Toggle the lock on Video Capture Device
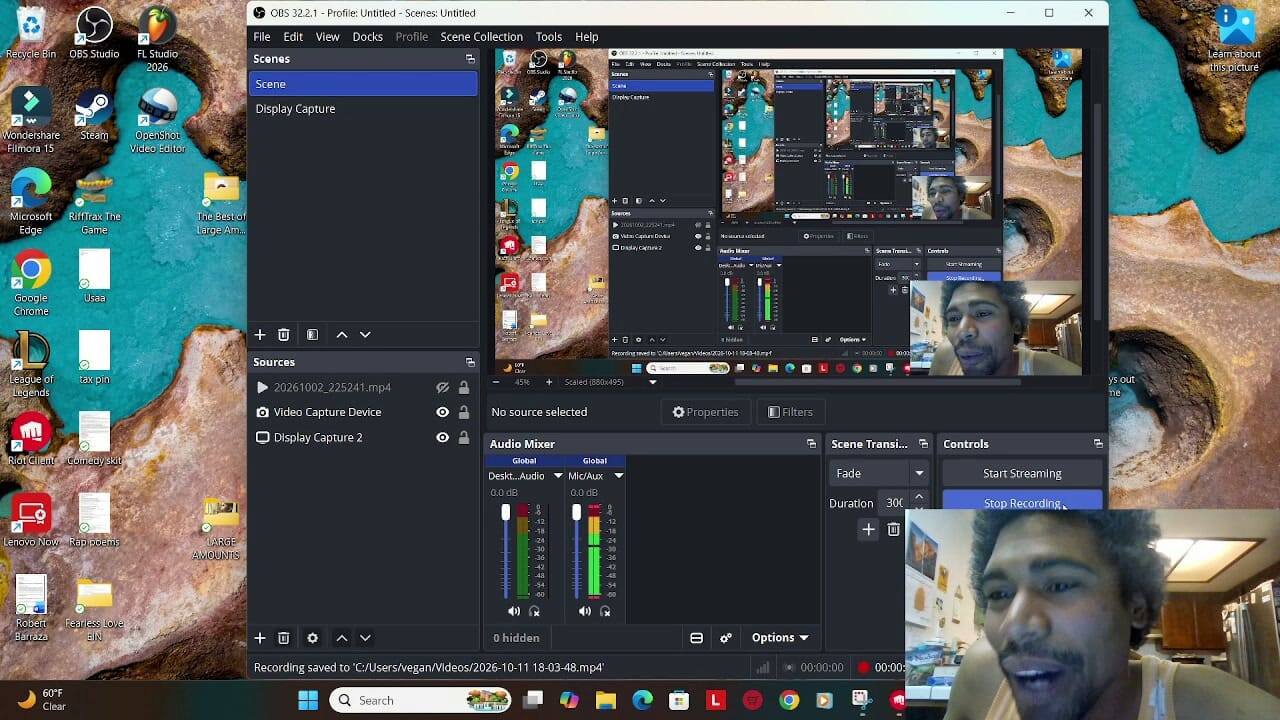 [x=464, y=412]
